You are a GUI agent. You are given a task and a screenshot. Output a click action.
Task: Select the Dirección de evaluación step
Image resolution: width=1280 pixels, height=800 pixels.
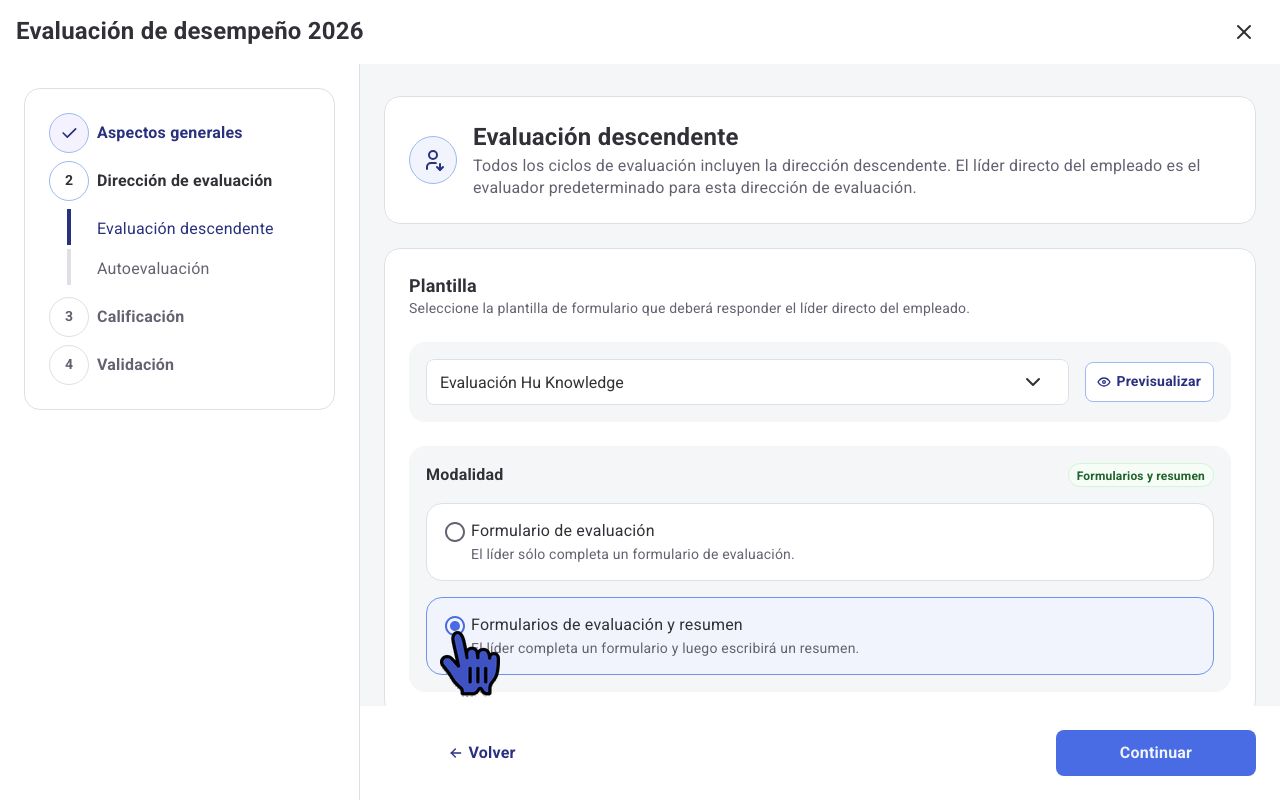pos(184,181)
